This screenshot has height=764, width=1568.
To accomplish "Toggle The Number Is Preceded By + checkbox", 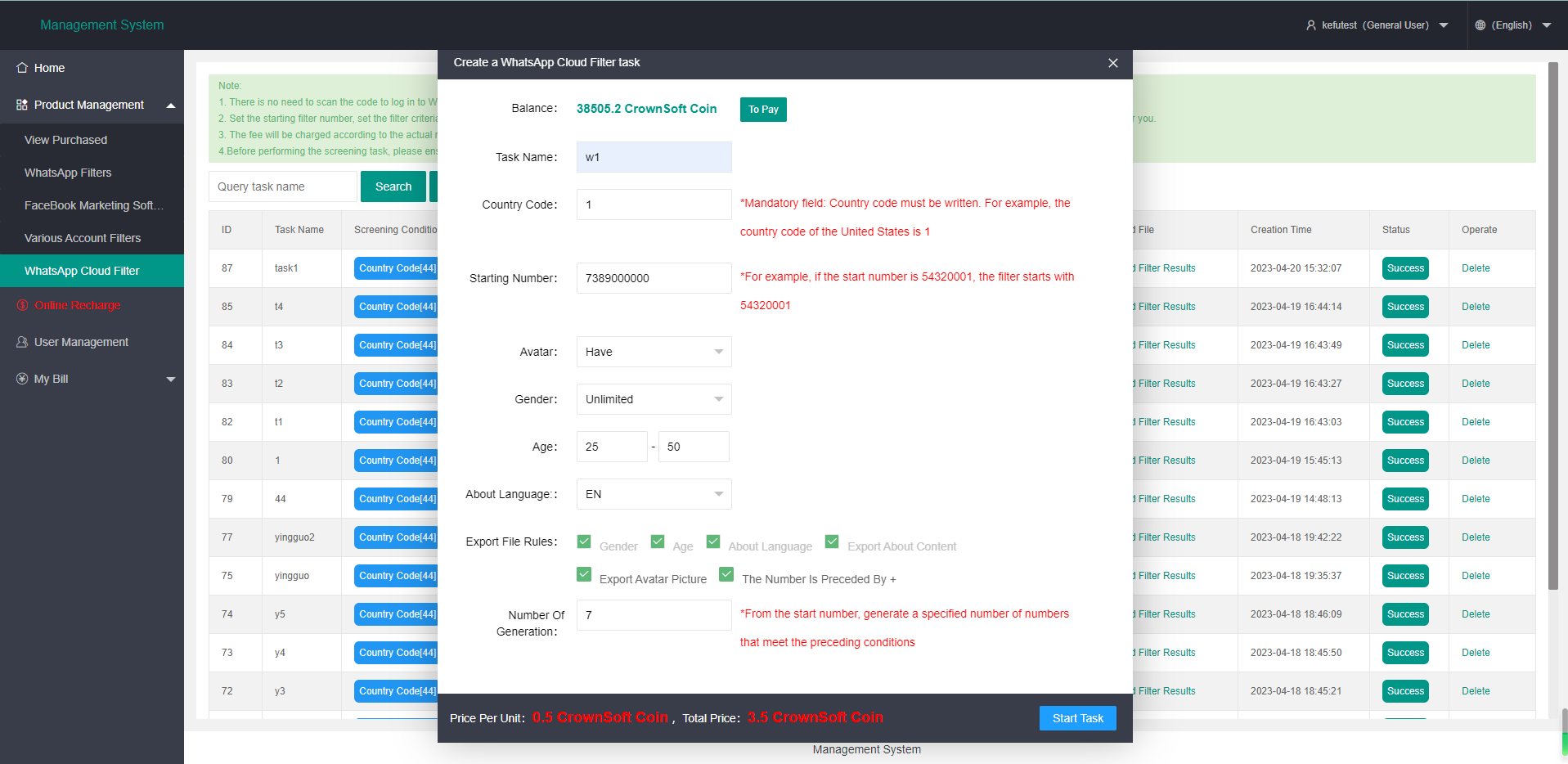I will (x=726, y=574).
